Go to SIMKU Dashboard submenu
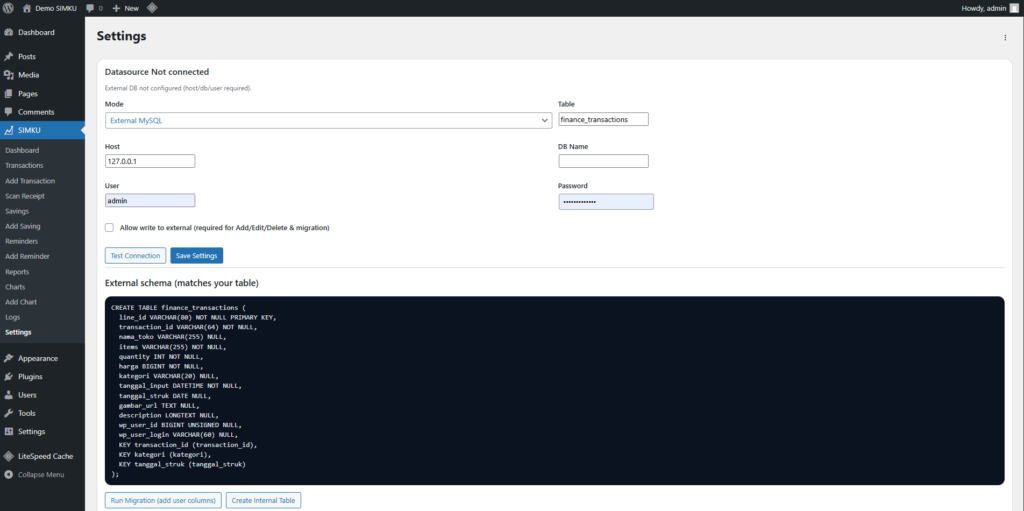 coord(22,150)
